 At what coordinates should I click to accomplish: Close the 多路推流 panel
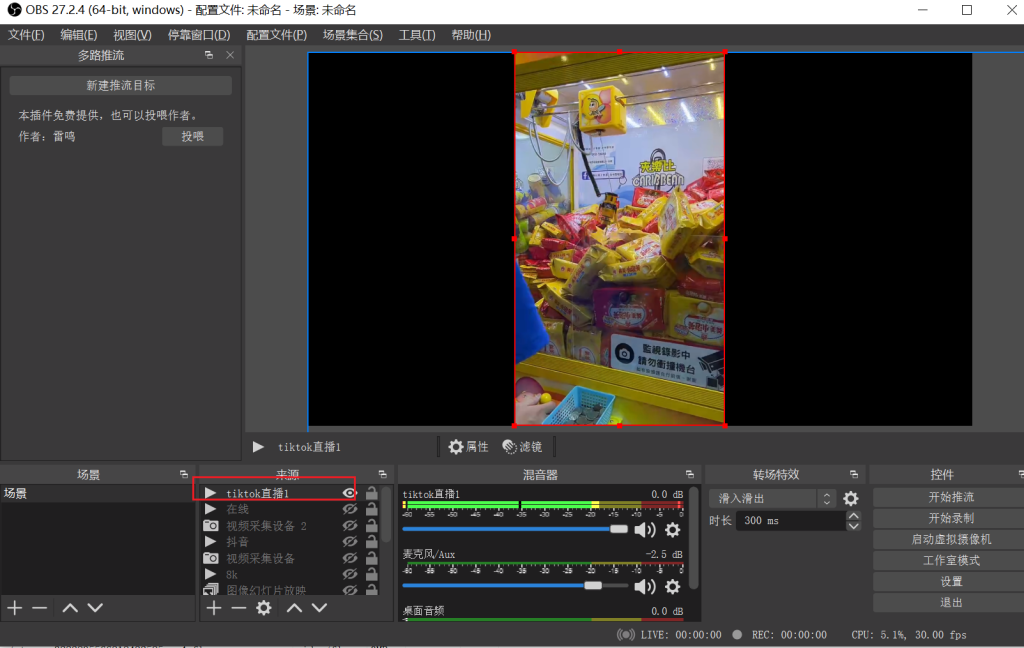pos(230,56)
